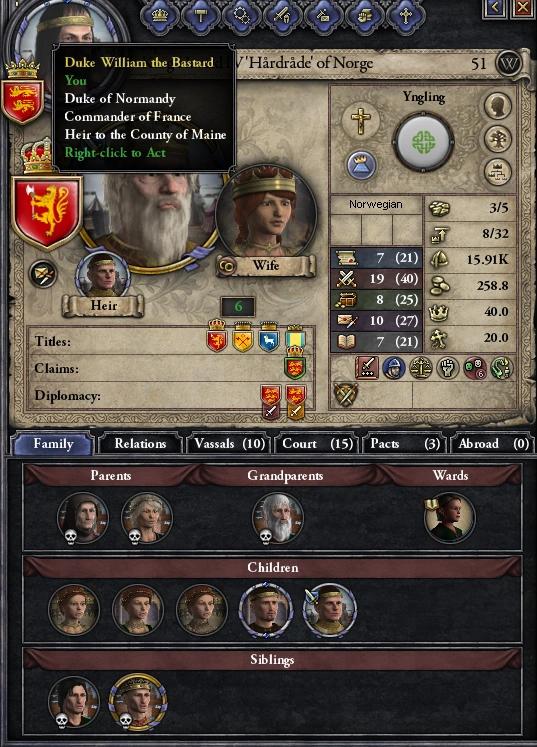Click the character portrait view icon
The width and height of the screenshot is (537, 747).
497,106
